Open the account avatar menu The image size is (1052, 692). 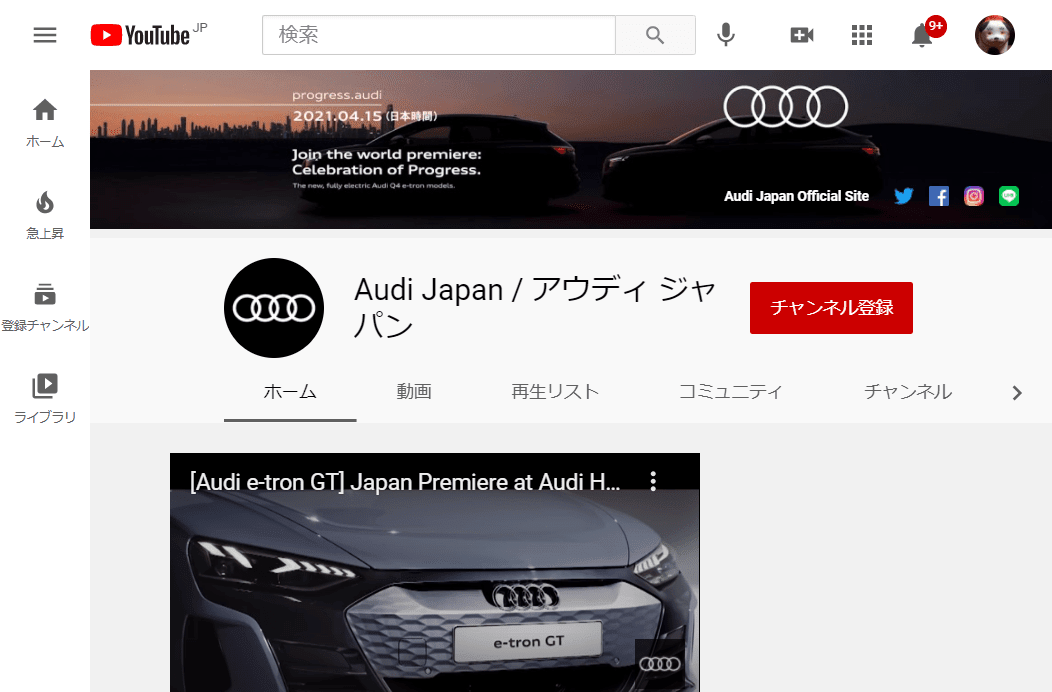994,35
